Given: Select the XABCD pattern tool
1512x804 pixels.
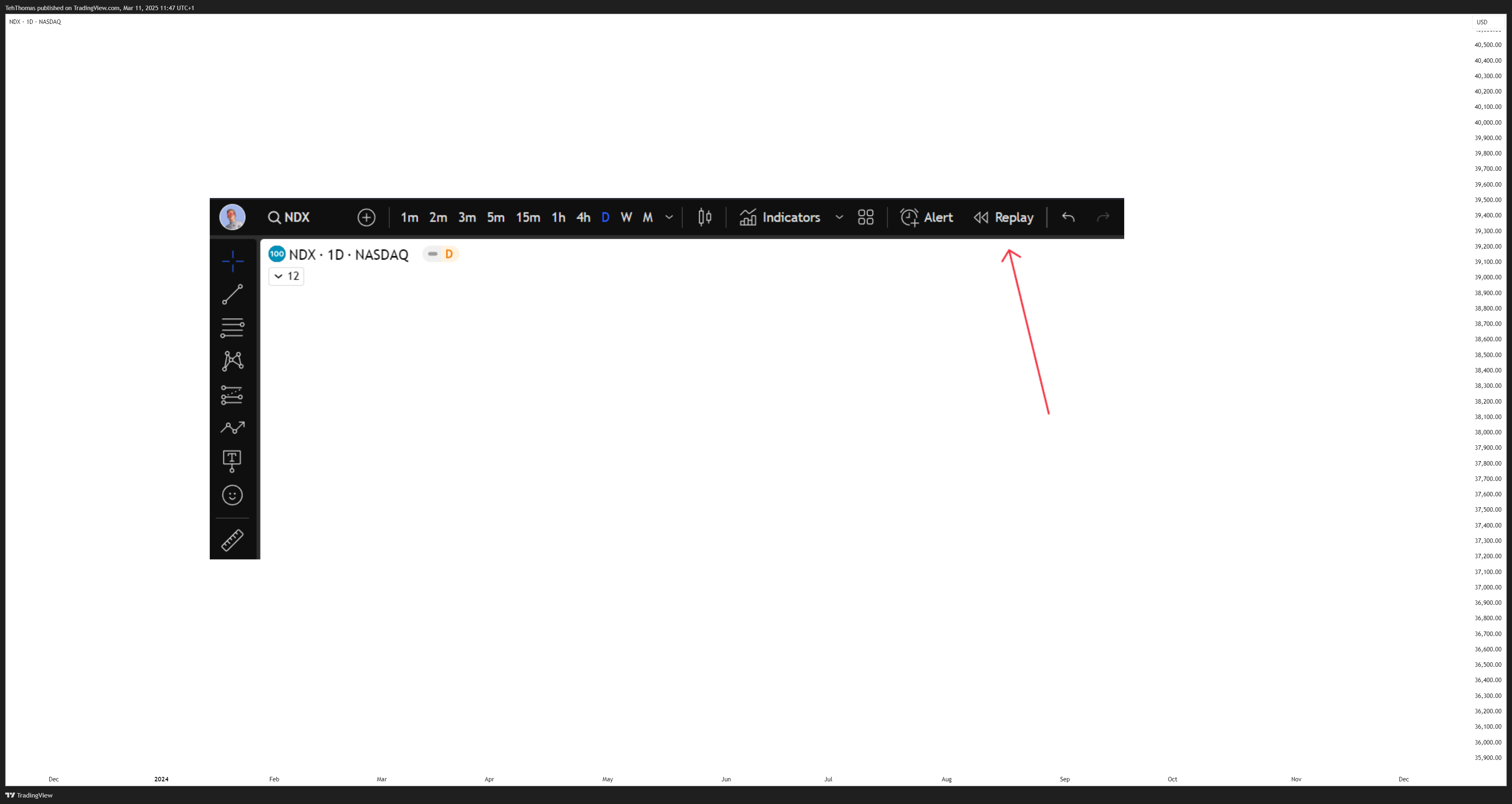Looking at the screenshot, I should [x=232, y=361].
